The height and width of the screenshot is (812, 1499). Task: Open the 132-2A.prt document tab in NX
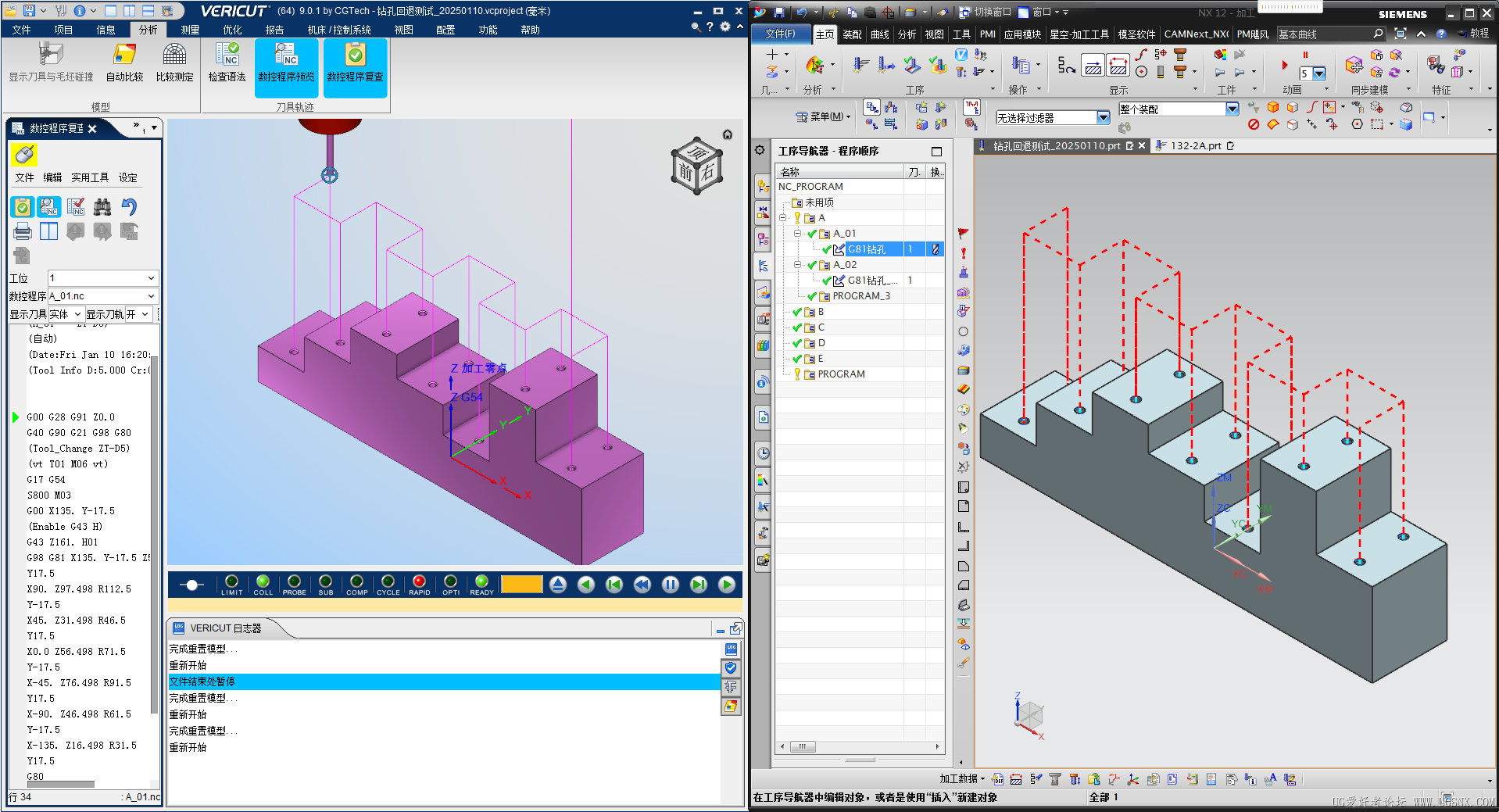coord(1195,146)
